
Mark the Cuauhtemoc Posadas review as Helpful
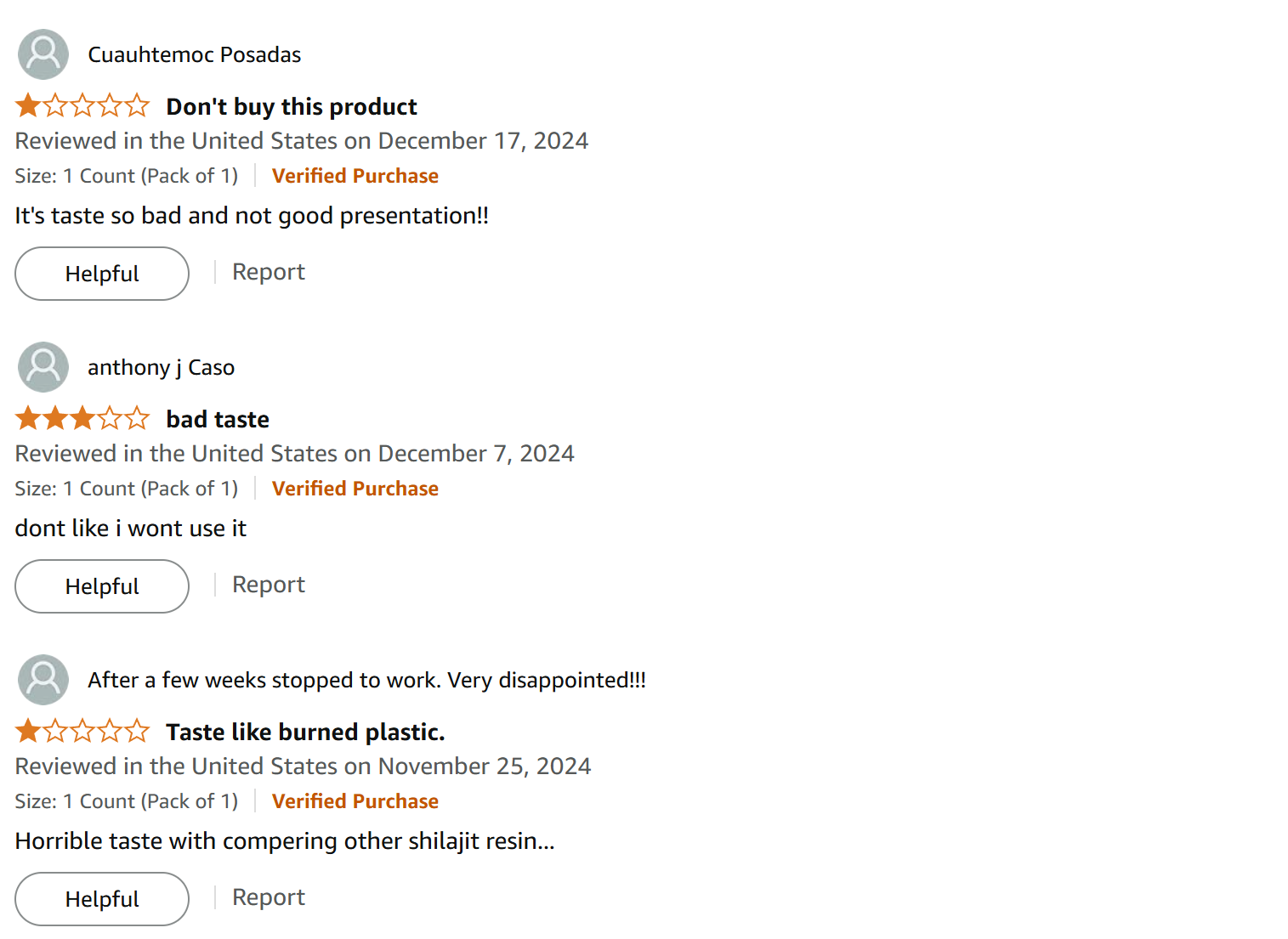(102, 274)
